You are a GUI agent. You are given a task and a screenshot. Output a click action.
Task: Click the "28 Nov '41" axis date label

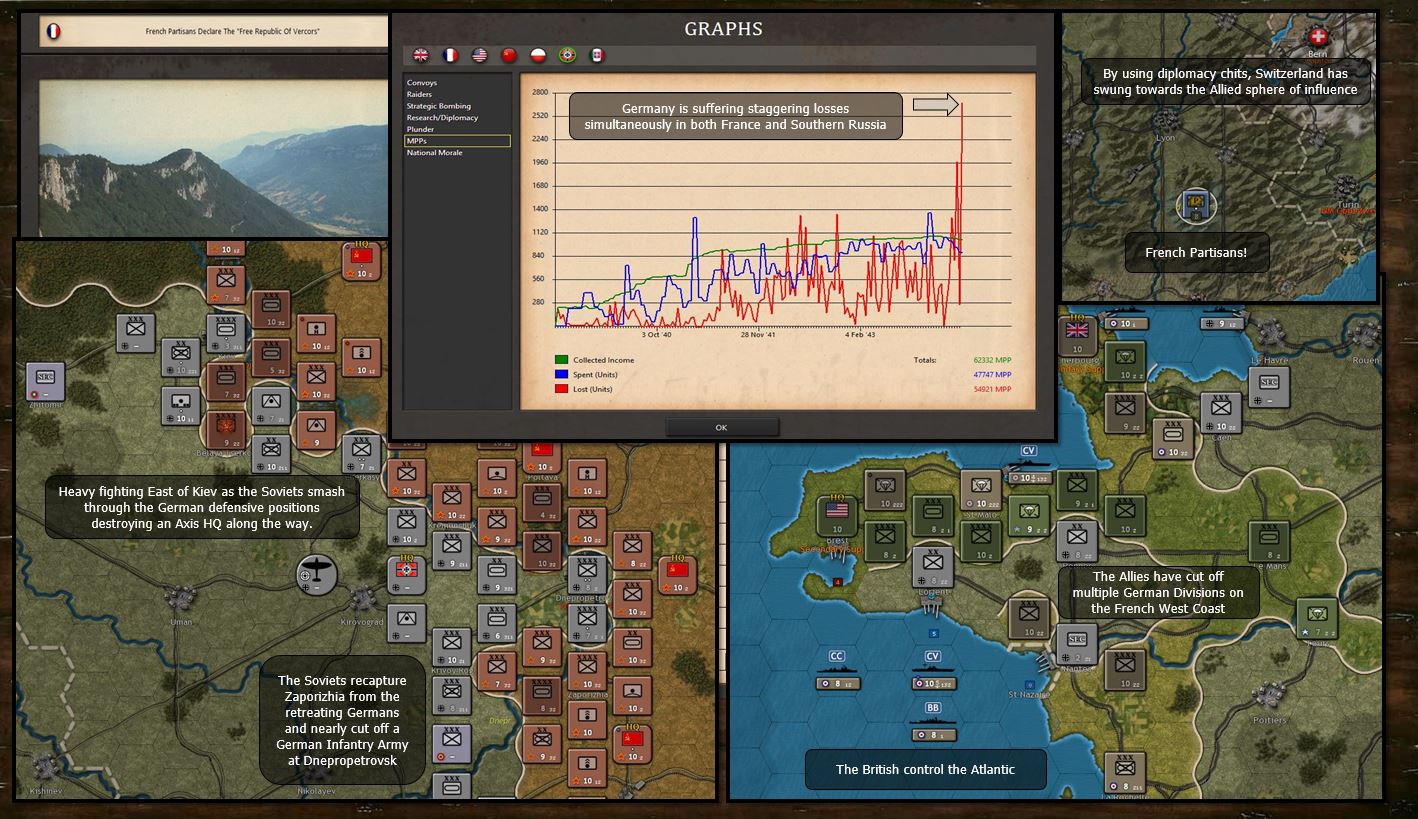point(758,335)
